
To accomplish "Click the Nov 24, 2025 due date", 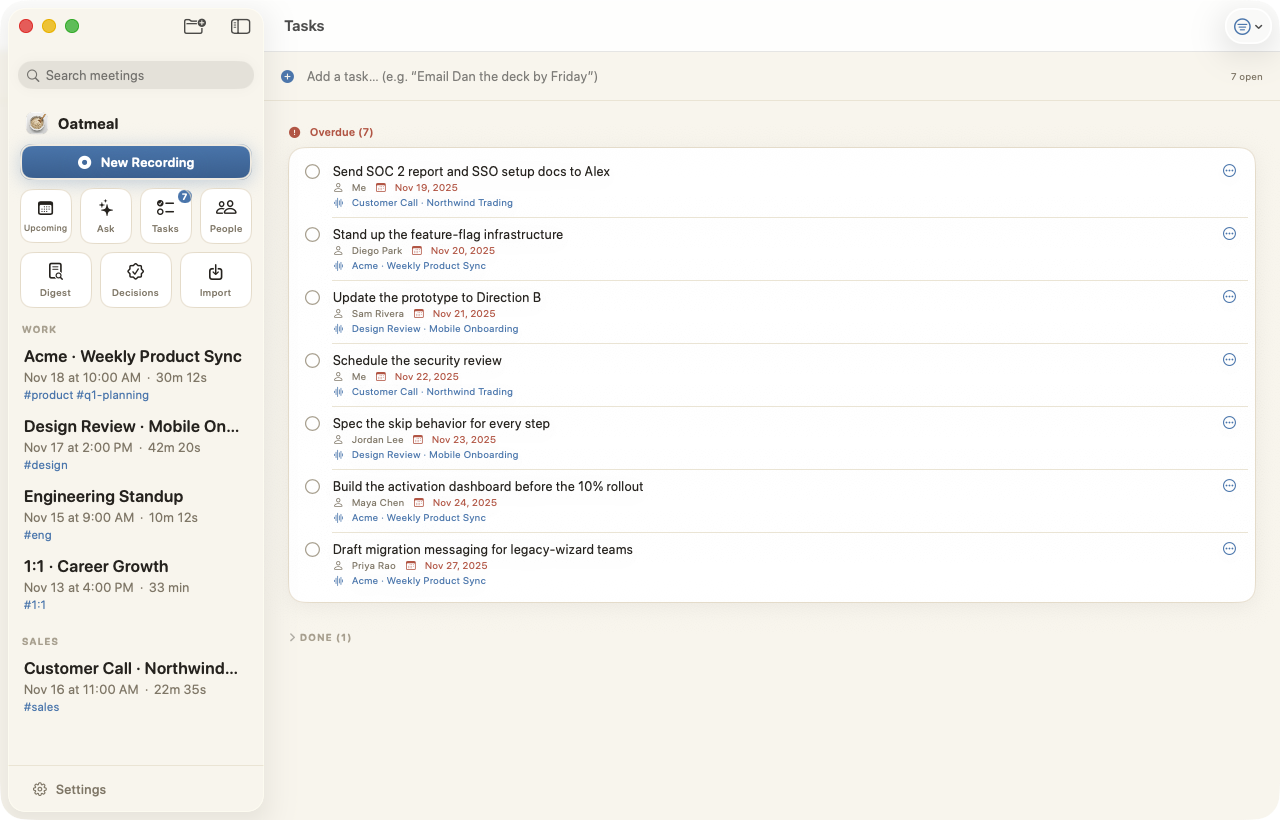I will point(465,503).
